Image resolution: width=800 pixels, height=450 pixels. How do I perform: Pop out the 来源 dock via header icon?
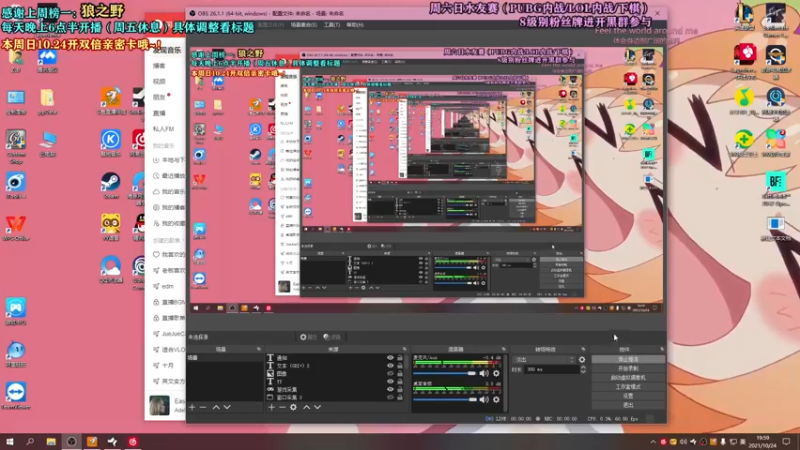click(405, 349)
